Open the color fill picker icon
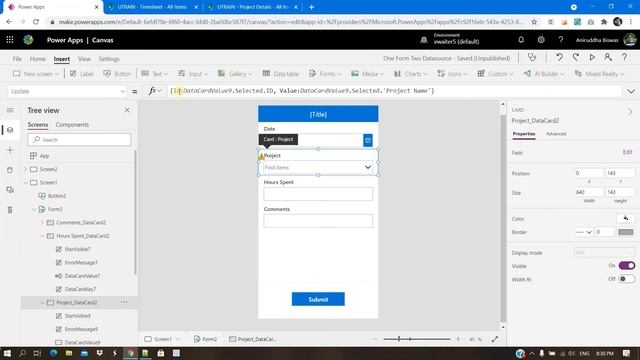This screenshot has width=640, height=360. coord(626,218)
